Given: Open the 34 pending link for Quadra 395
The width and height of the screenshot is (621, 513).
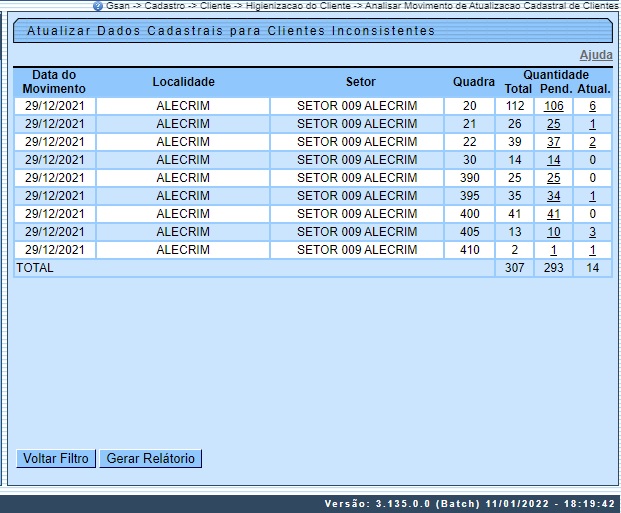Looking at the screenshot, I should tap(553, 196).
